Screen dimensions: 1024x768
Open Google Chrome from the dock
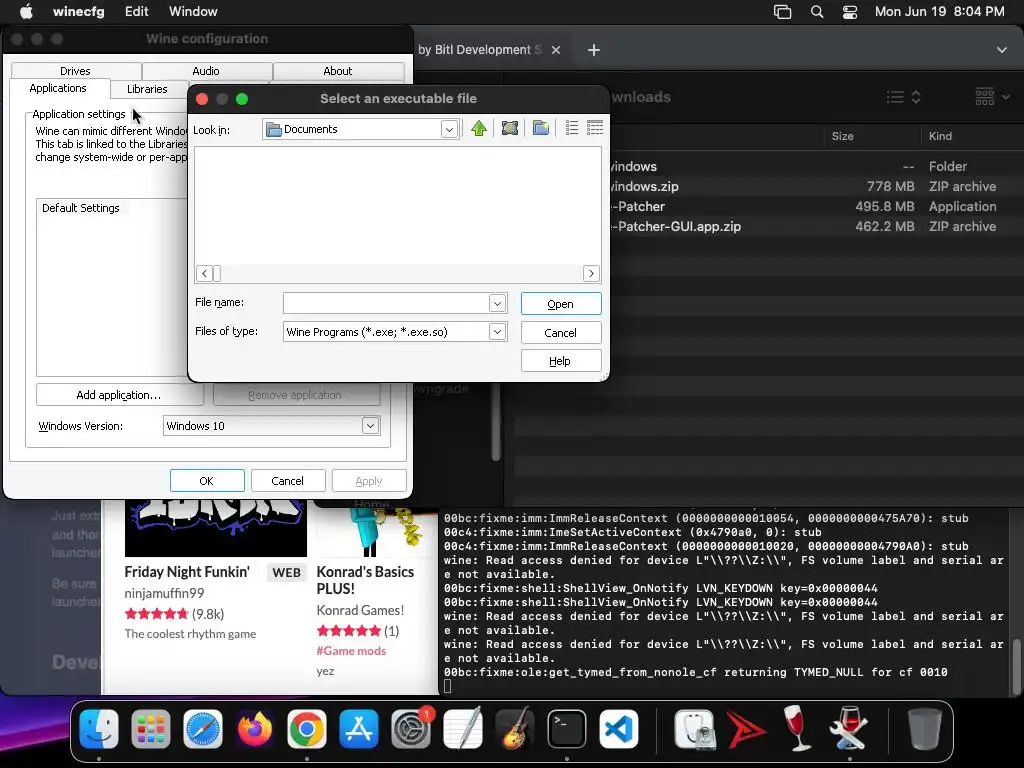coord(307,729)
